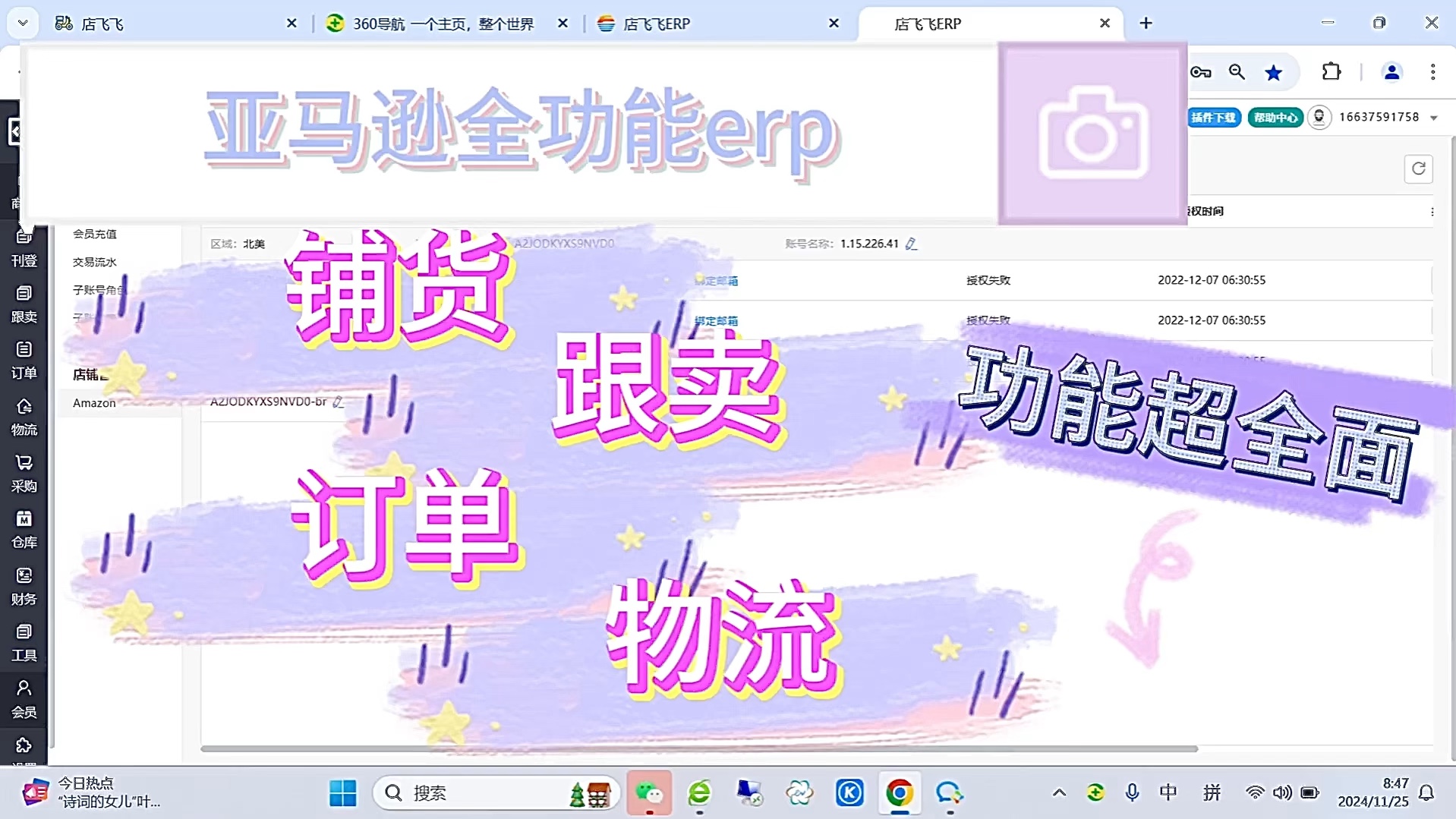This screenshot has height=819, width=1456.
Task: Switch to the third 店飞飞ERP tab
Action: pos(717,24)
